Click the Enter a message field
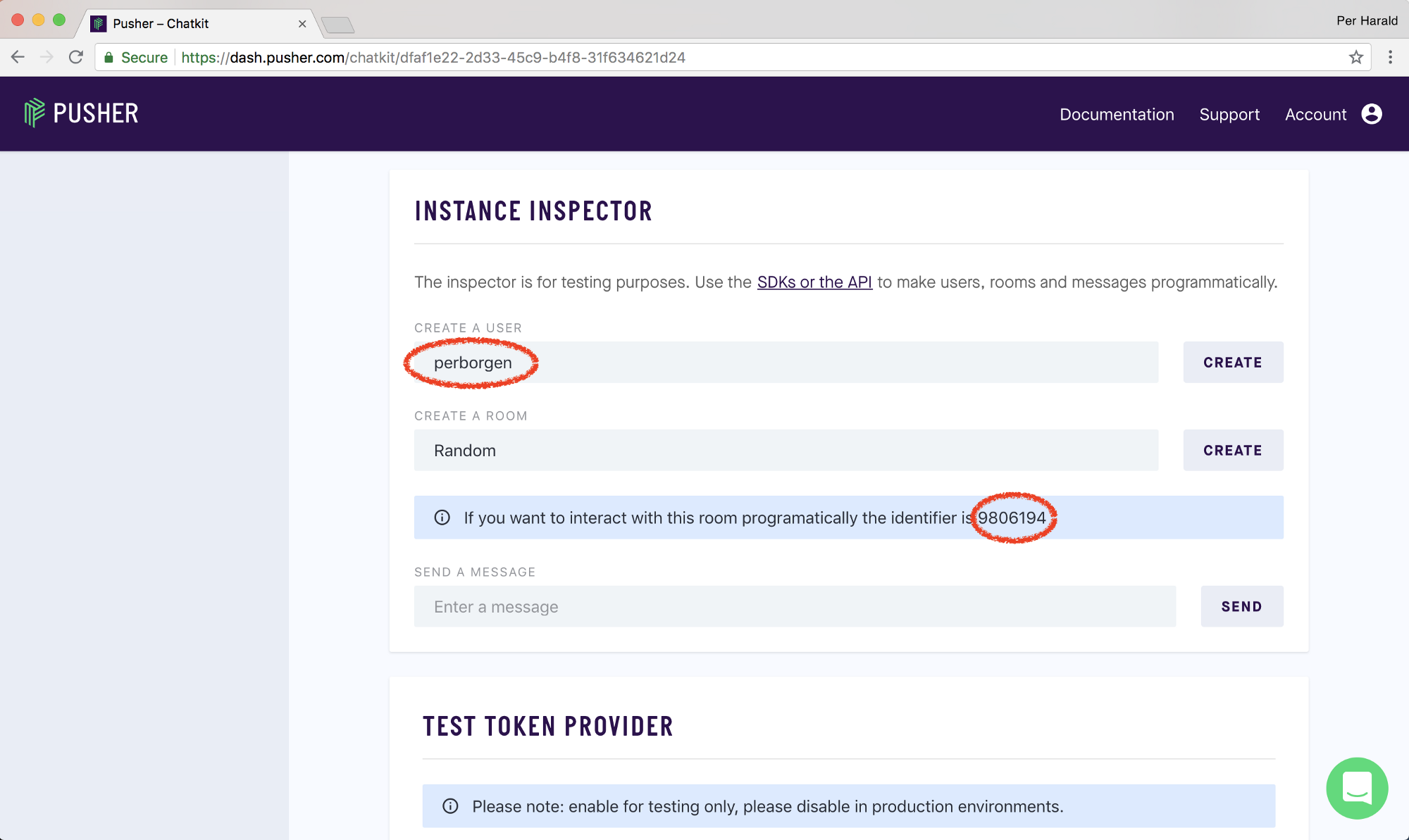The width and height of the screenshot is (1409, 840). click(795, 606)
